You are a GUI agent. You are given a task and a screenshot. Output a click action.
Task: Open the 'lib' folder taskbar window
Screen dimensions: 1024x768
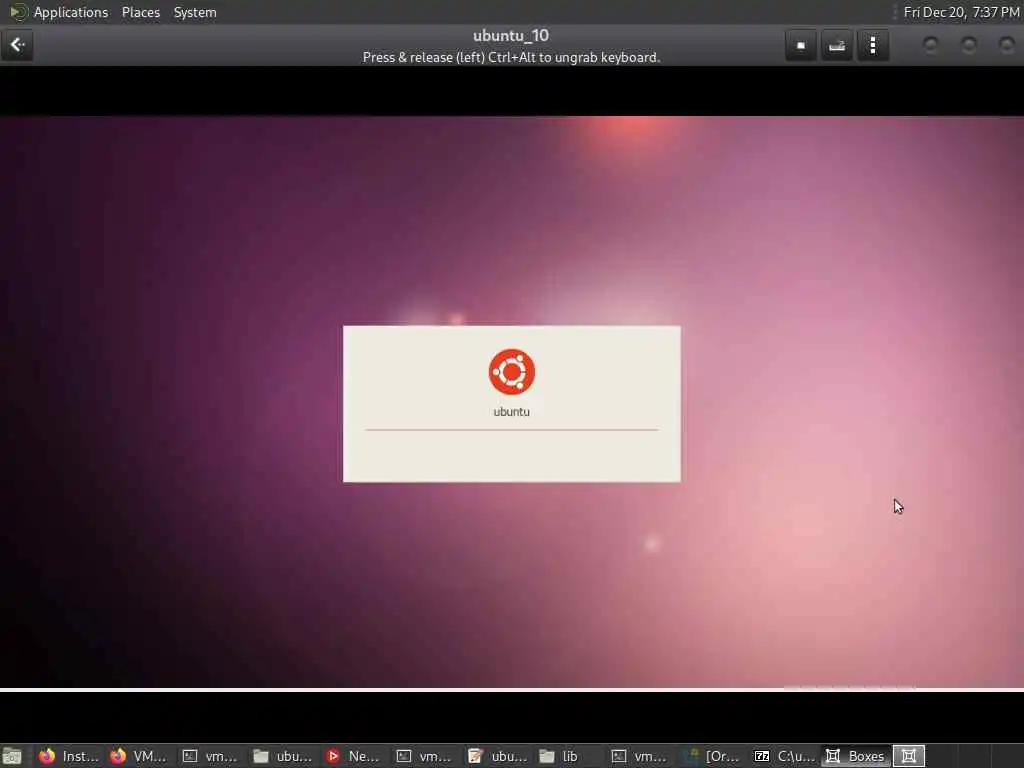tap(567, 756)
